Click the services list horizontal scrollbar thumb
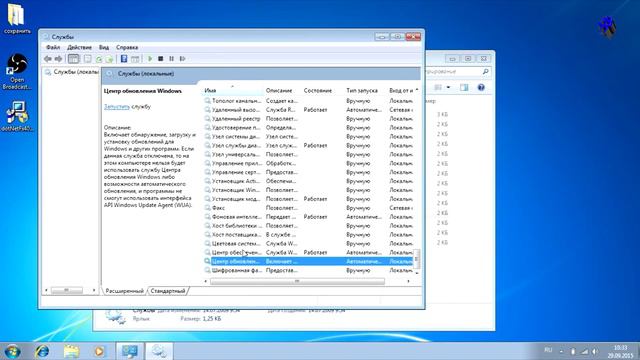The height and width of the screenshot is (360, 640). pyautogui.click(x=297, y=281)
